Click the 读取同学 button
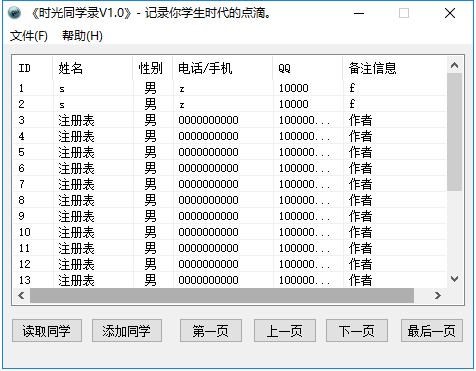 point(47,331)
